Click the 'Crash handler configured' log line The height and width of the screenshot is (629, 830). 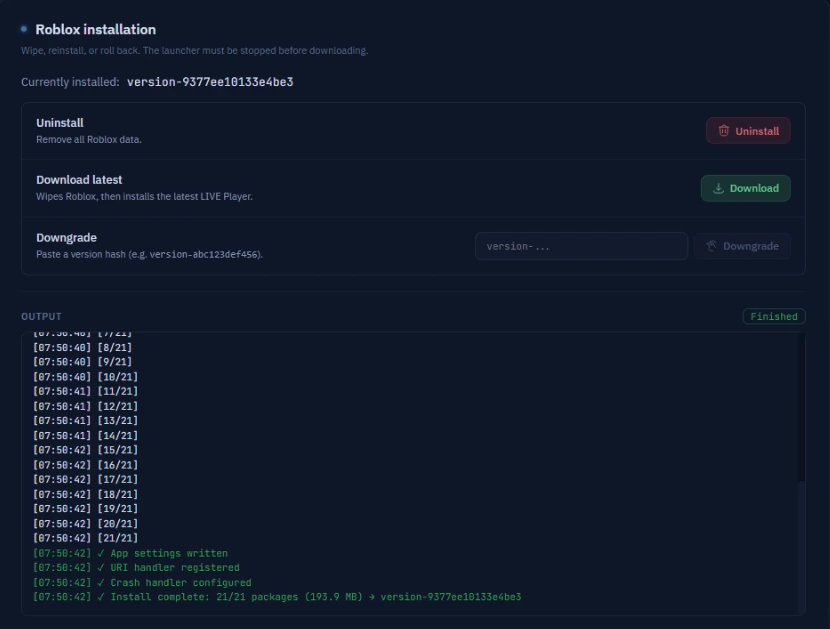click(x=142, y=582)
